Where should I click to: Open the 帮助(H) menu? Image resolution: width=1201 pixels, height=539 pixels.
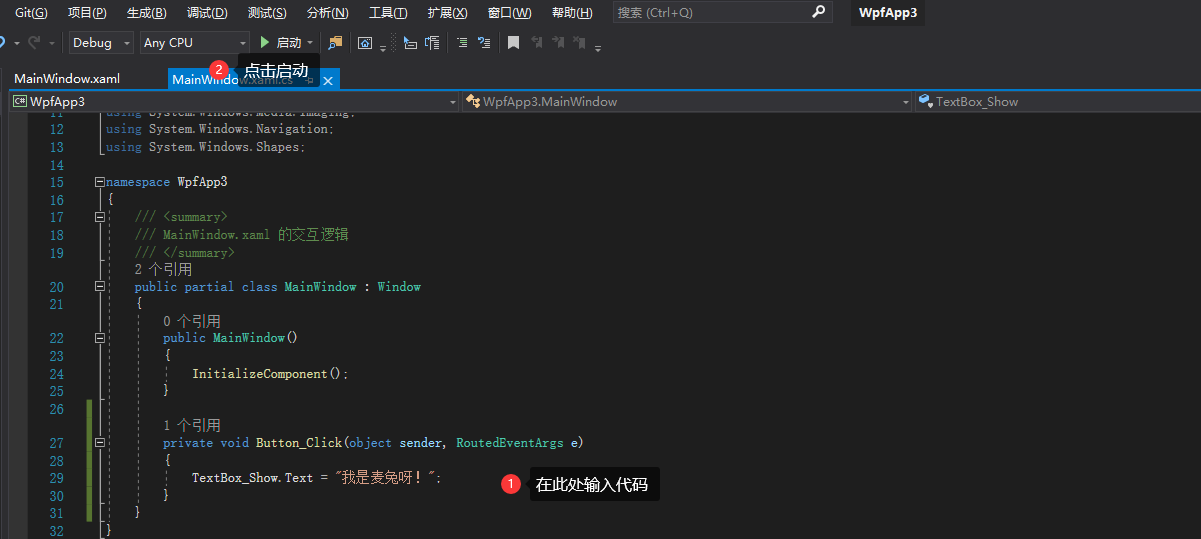coord(572,13)
